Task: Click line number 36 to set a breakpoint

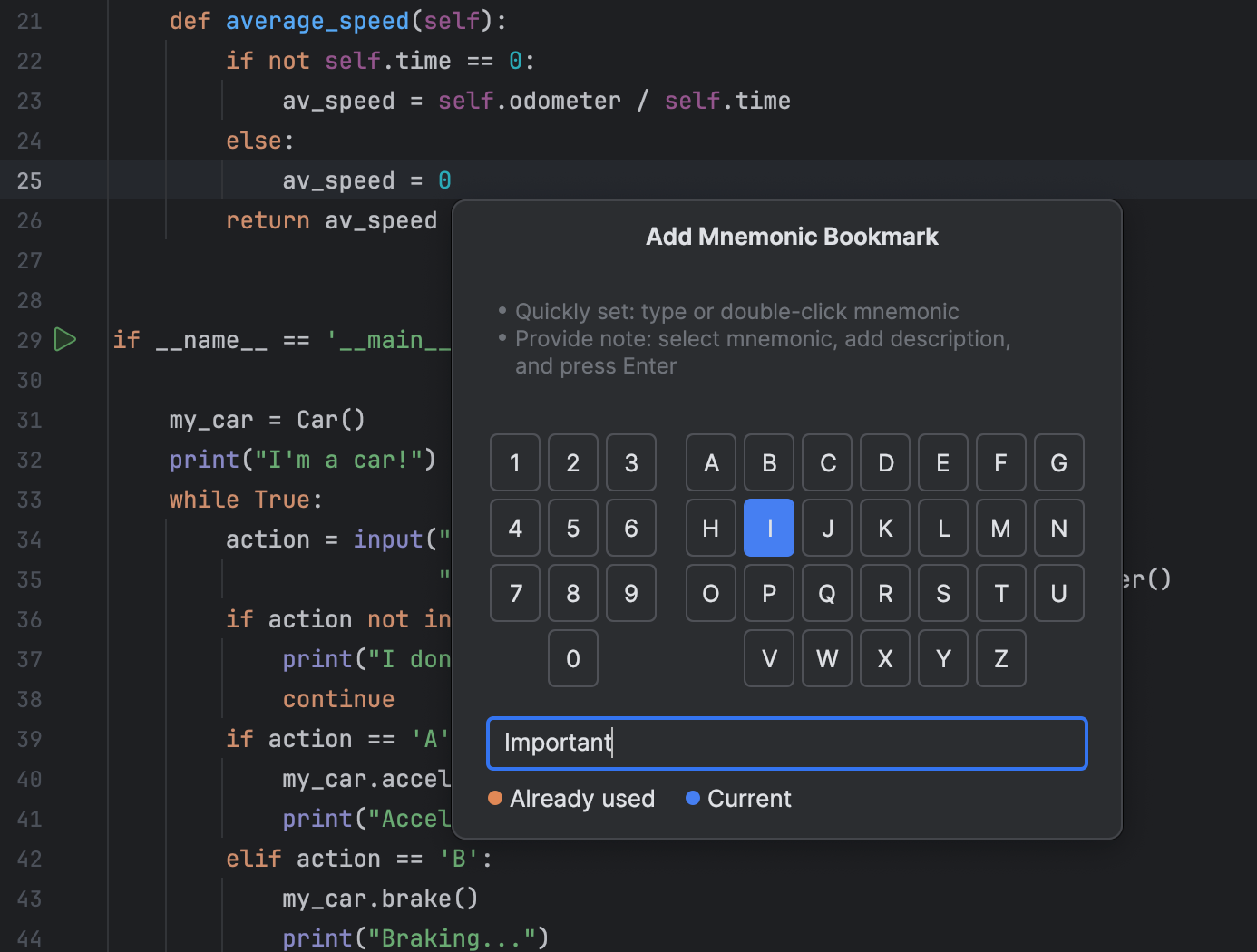Action: coord(29,619)
